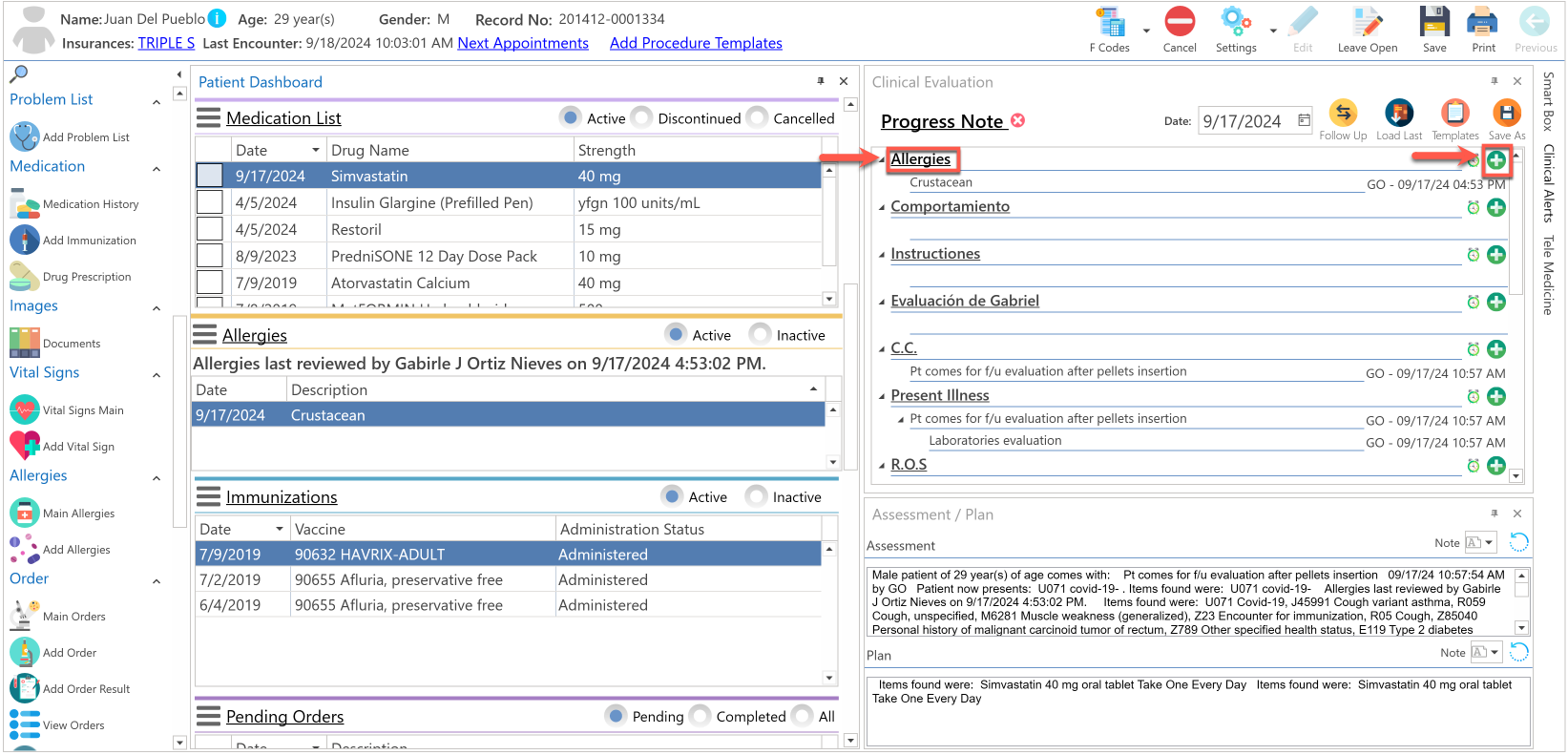Collapse the Medication sidebar section

(157, 169)
